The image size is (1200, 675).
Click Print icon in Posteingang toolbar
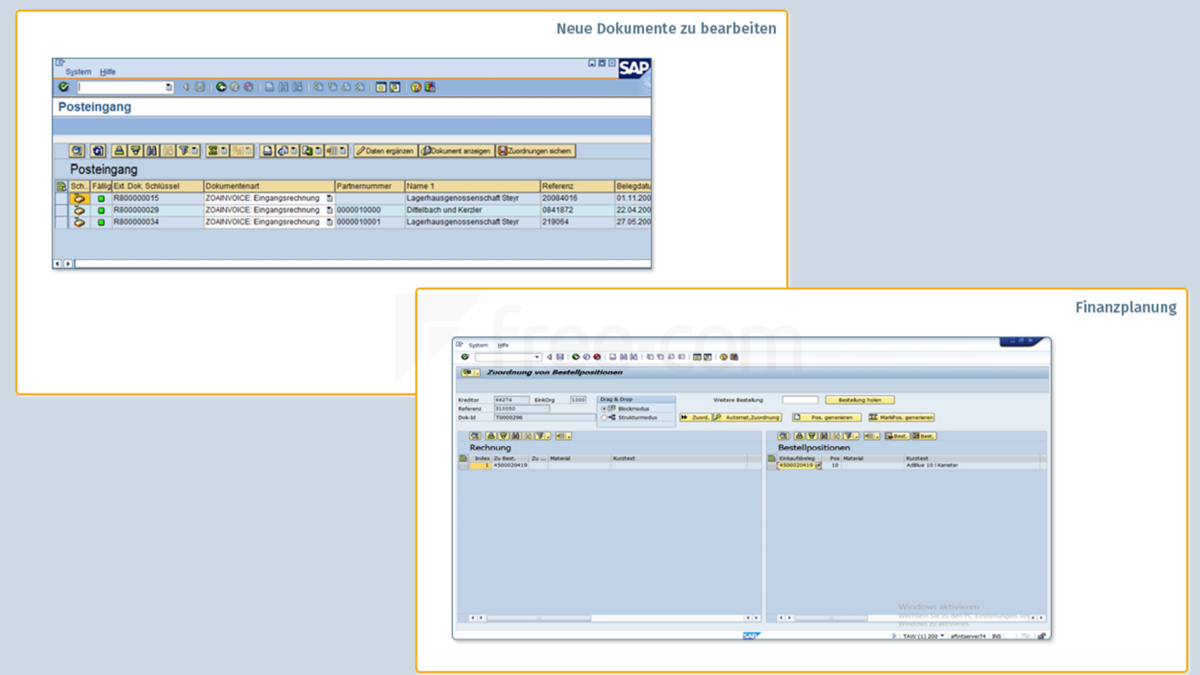269,87
